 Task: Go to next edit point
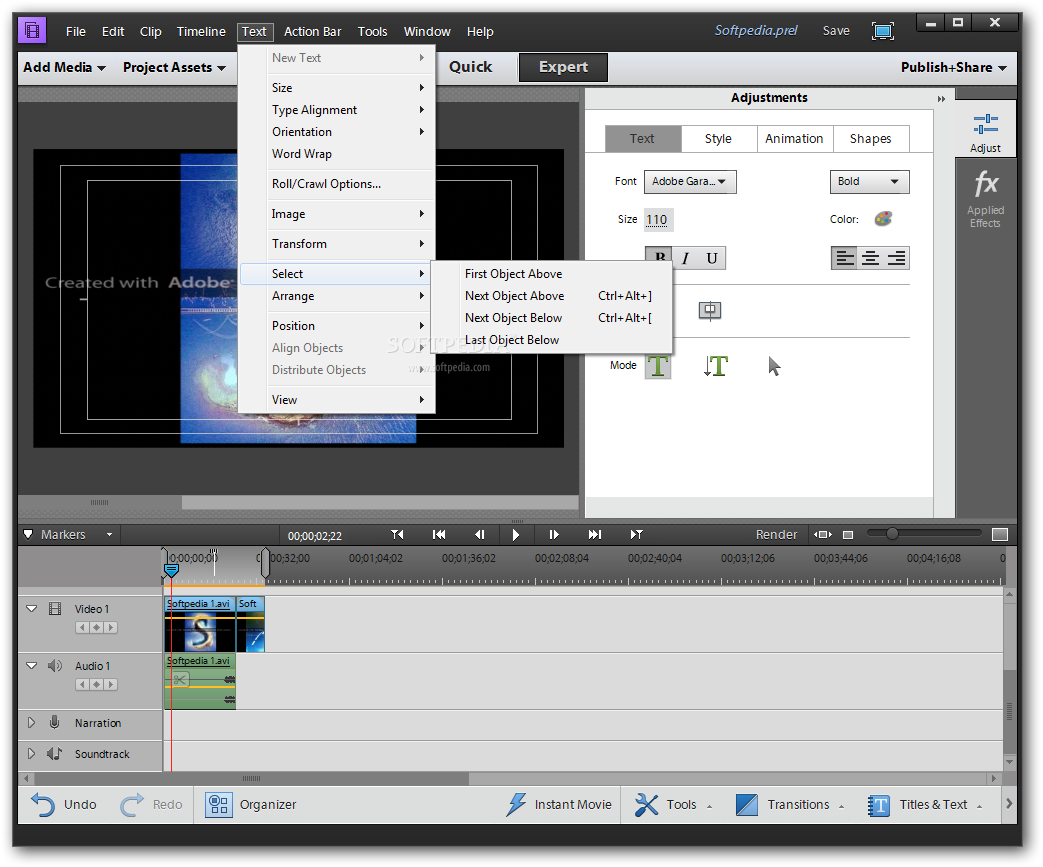coord(595,534)
